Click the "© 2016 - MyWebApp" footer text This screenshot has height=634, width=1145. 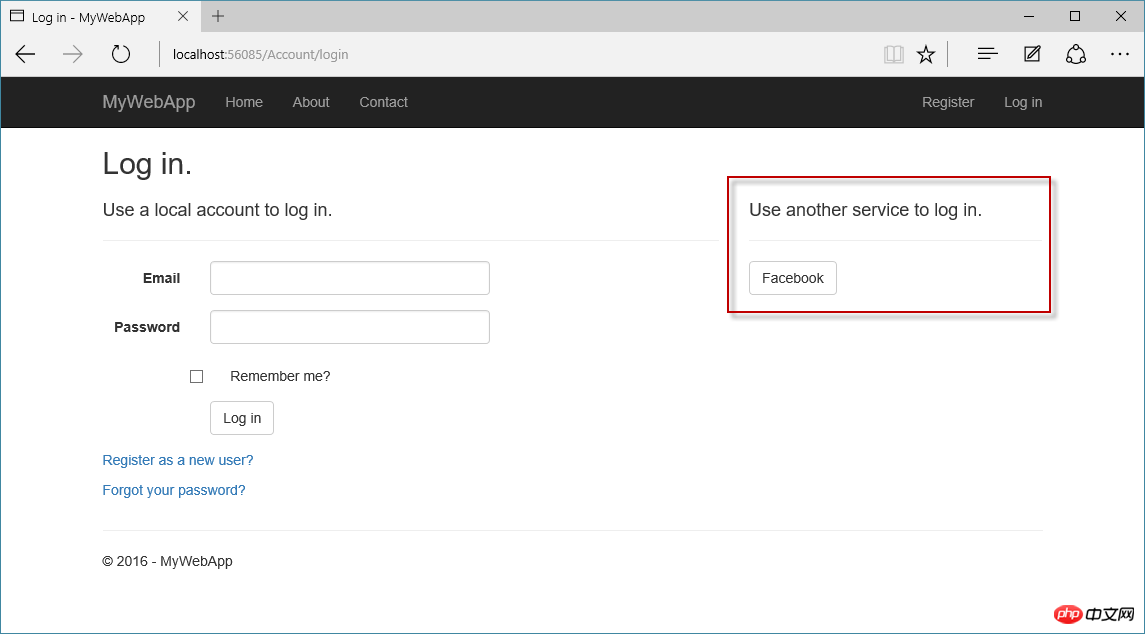pyautogui.click(x=167, y=562)
